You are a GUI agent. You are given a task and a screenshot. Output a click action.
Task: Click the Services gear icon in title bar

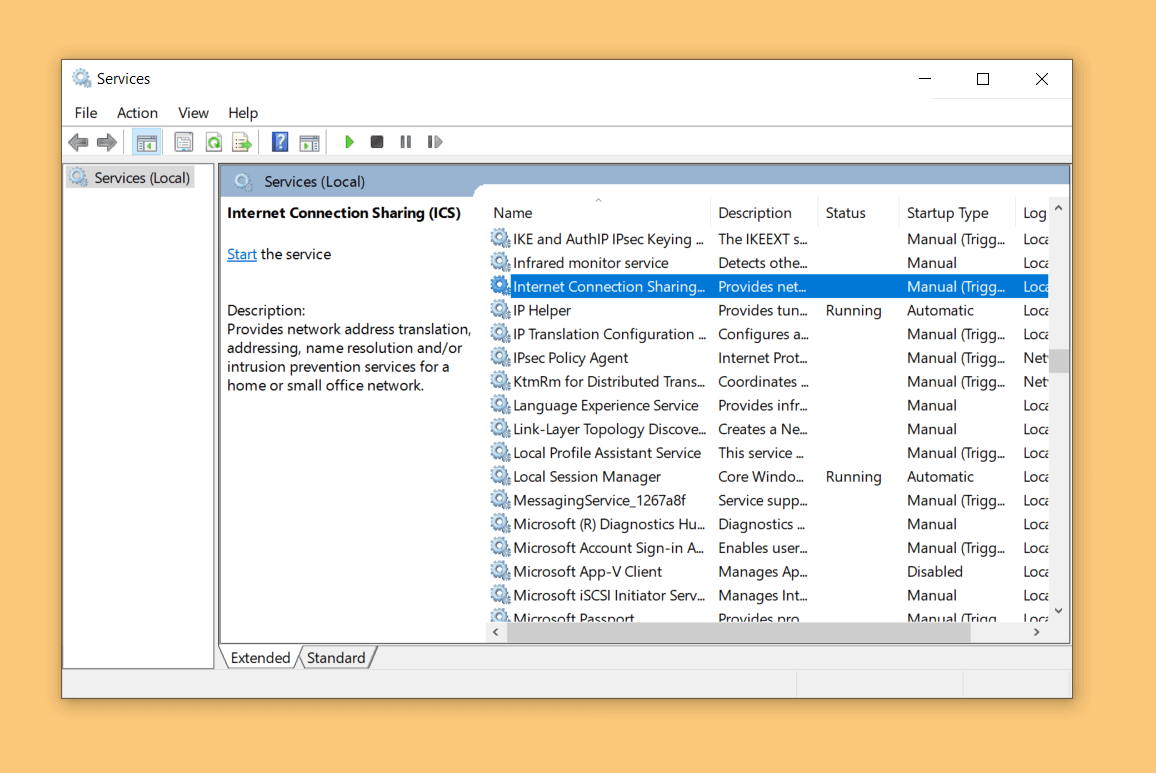81,78
